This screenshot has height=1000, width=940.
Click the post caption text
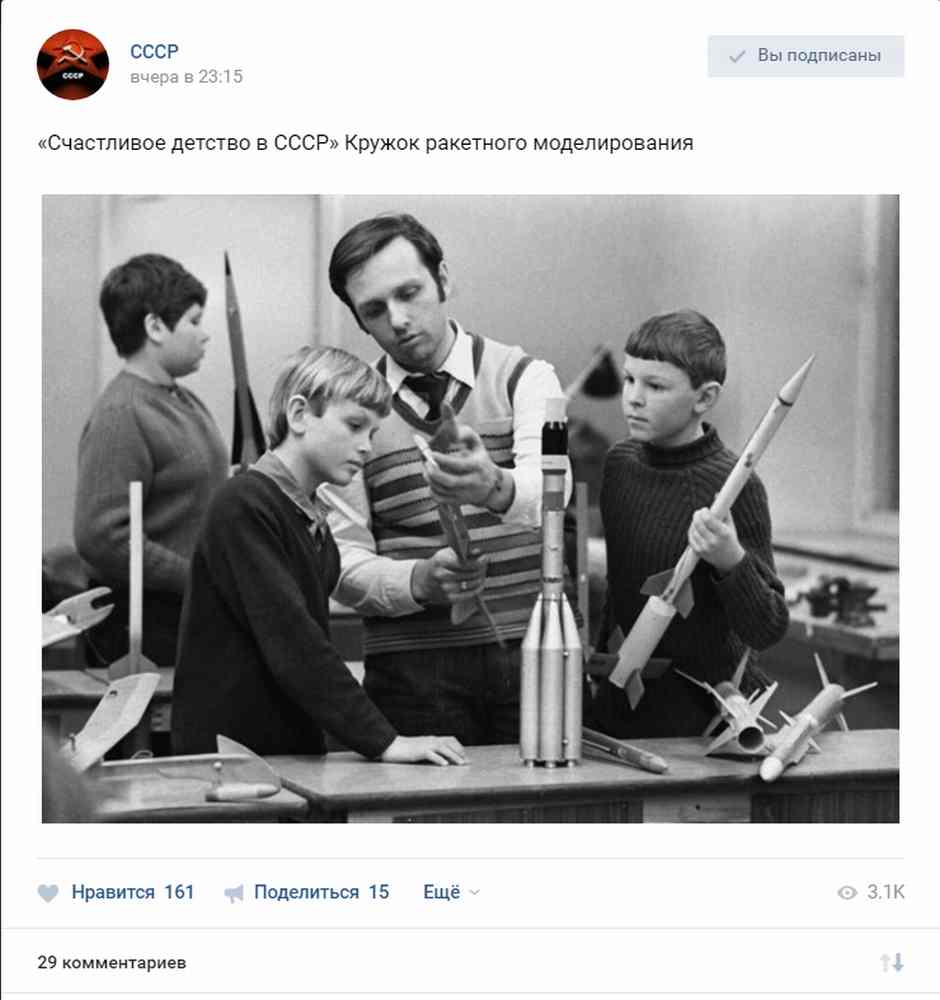pyautogui.click(x=365, y=142)
